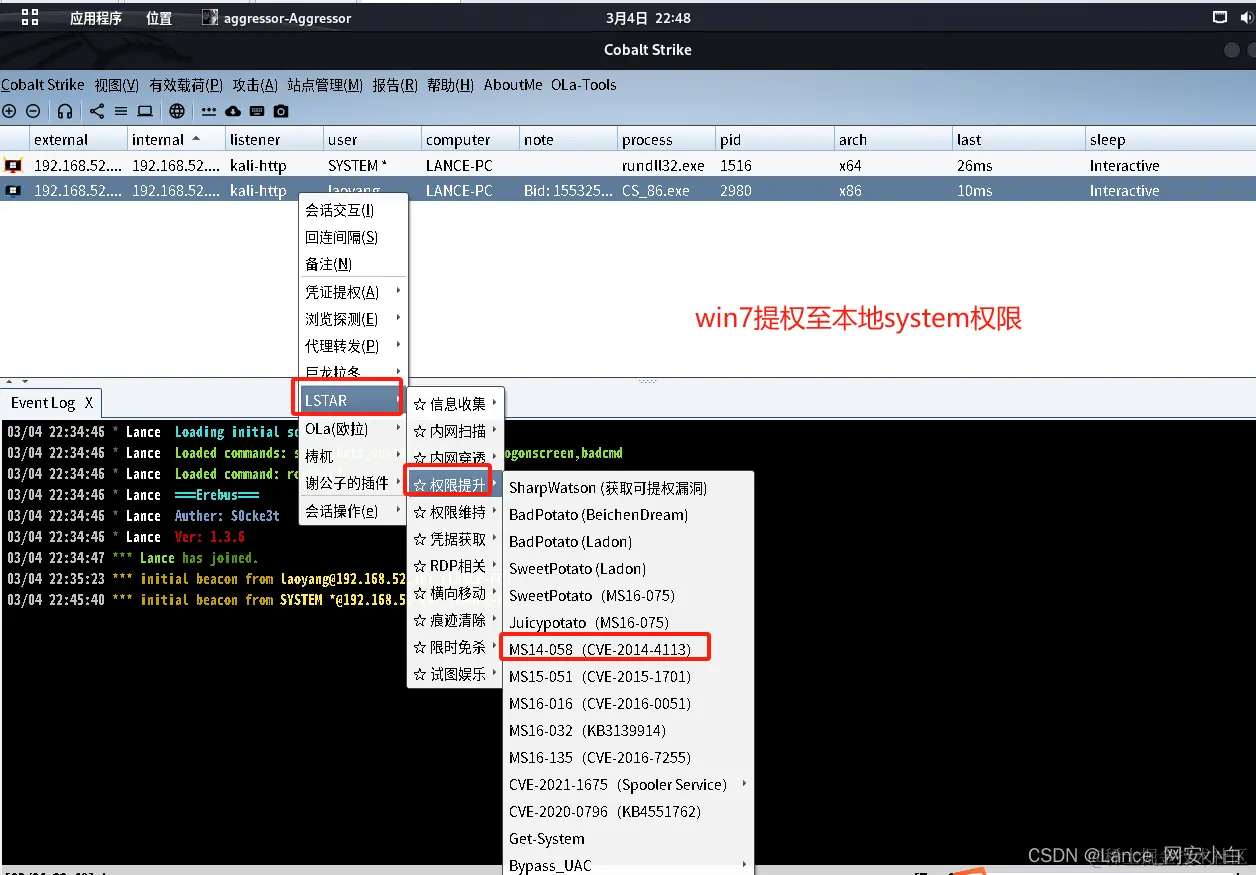This screenshot has height=875, width=1256.
Task: Select 回连间隔(S) in context menu
Action: 354,237
